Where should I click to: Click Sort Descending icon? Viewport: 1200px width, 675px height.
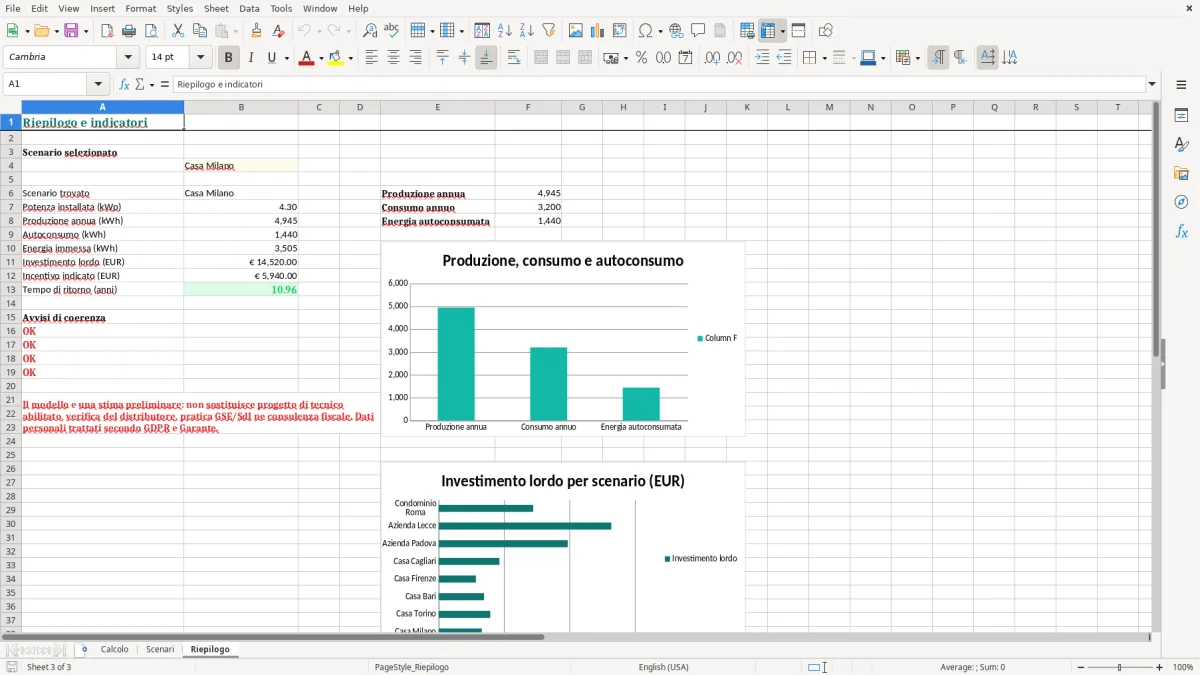click(x=526, y=31)
